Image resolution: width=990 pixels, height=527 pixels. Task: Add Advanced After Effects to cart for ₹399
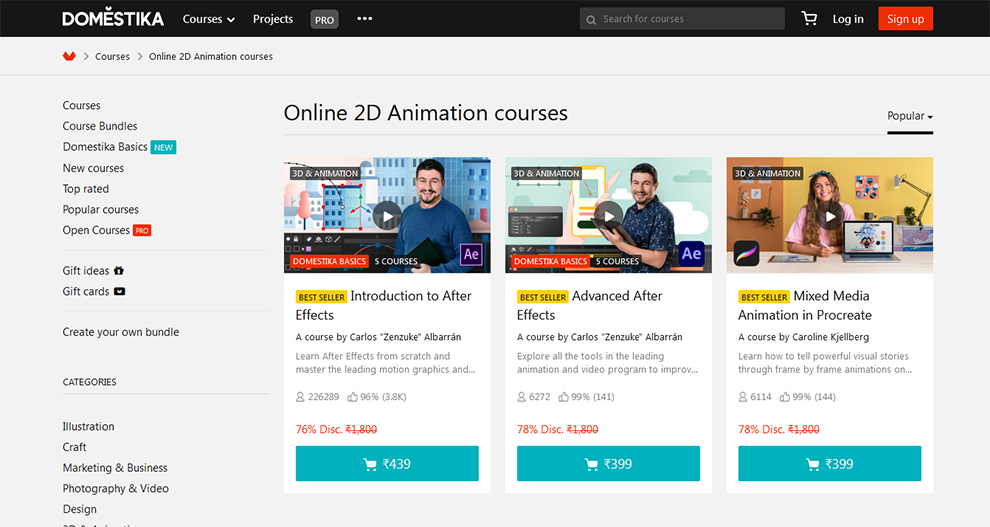(609, 464)
